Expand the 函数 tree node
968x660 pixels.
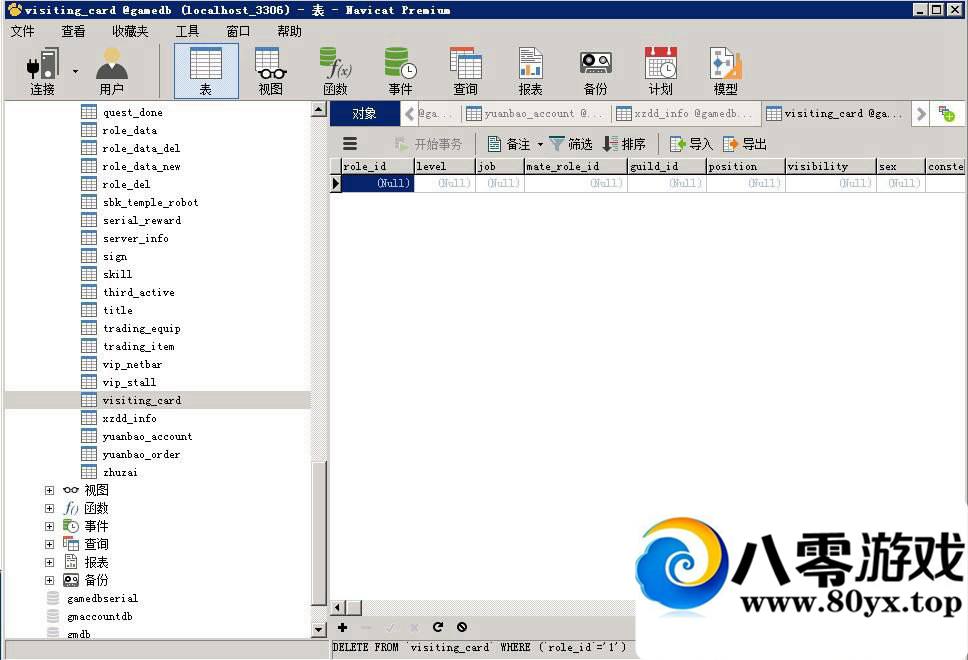click(x=49, y=508)
